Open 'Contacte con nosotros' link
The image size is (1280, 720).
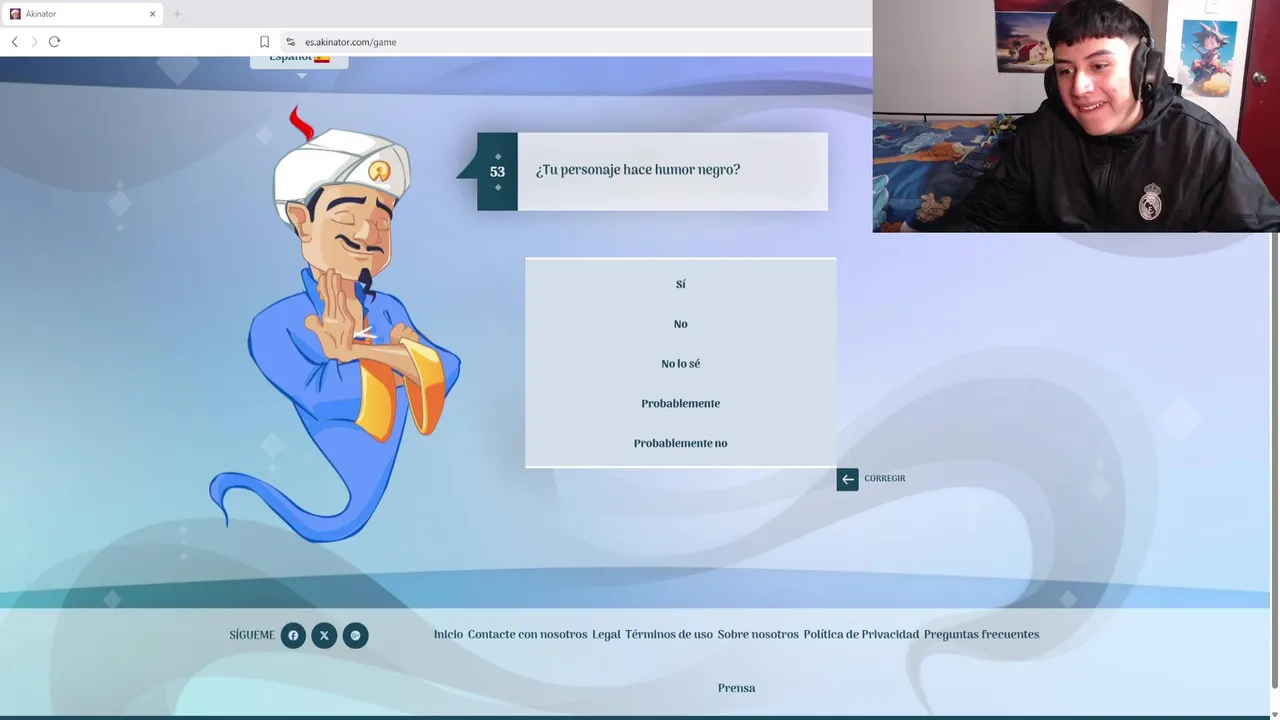527,634
